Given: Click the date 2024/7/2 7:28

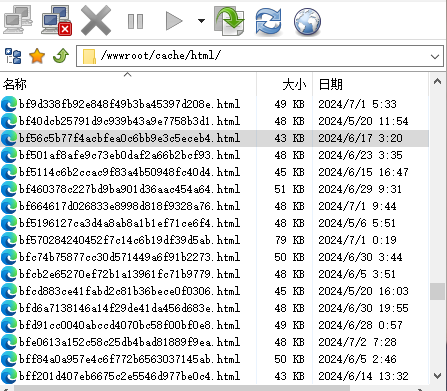Looking at the screenshot, I should coord(357,342).
